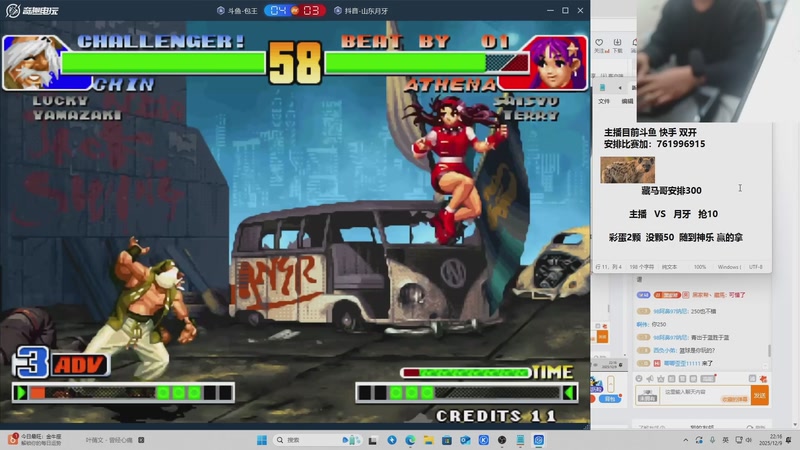800x450 pixels.
Task: Click the 英 input method indicator
Action: click(x=726, y=440)
